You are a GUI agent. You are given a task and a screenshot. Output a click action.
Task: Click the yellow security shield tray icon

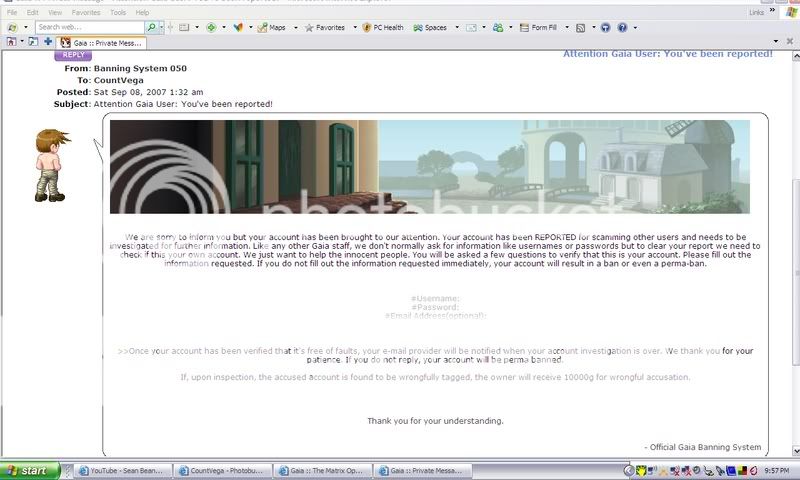point(641,471)
